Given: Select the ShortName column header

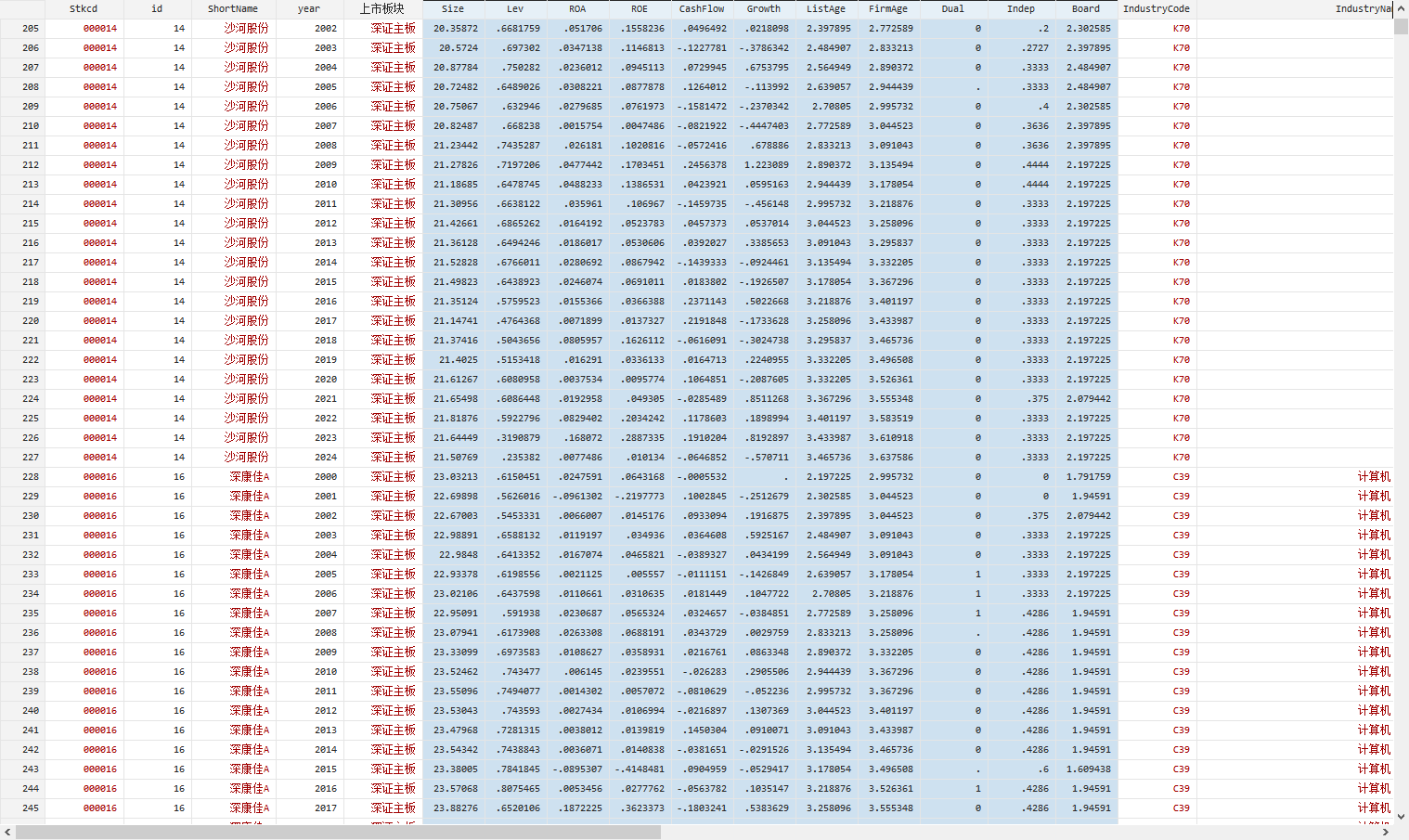Looking at the screenshot, I should (233, 8).
